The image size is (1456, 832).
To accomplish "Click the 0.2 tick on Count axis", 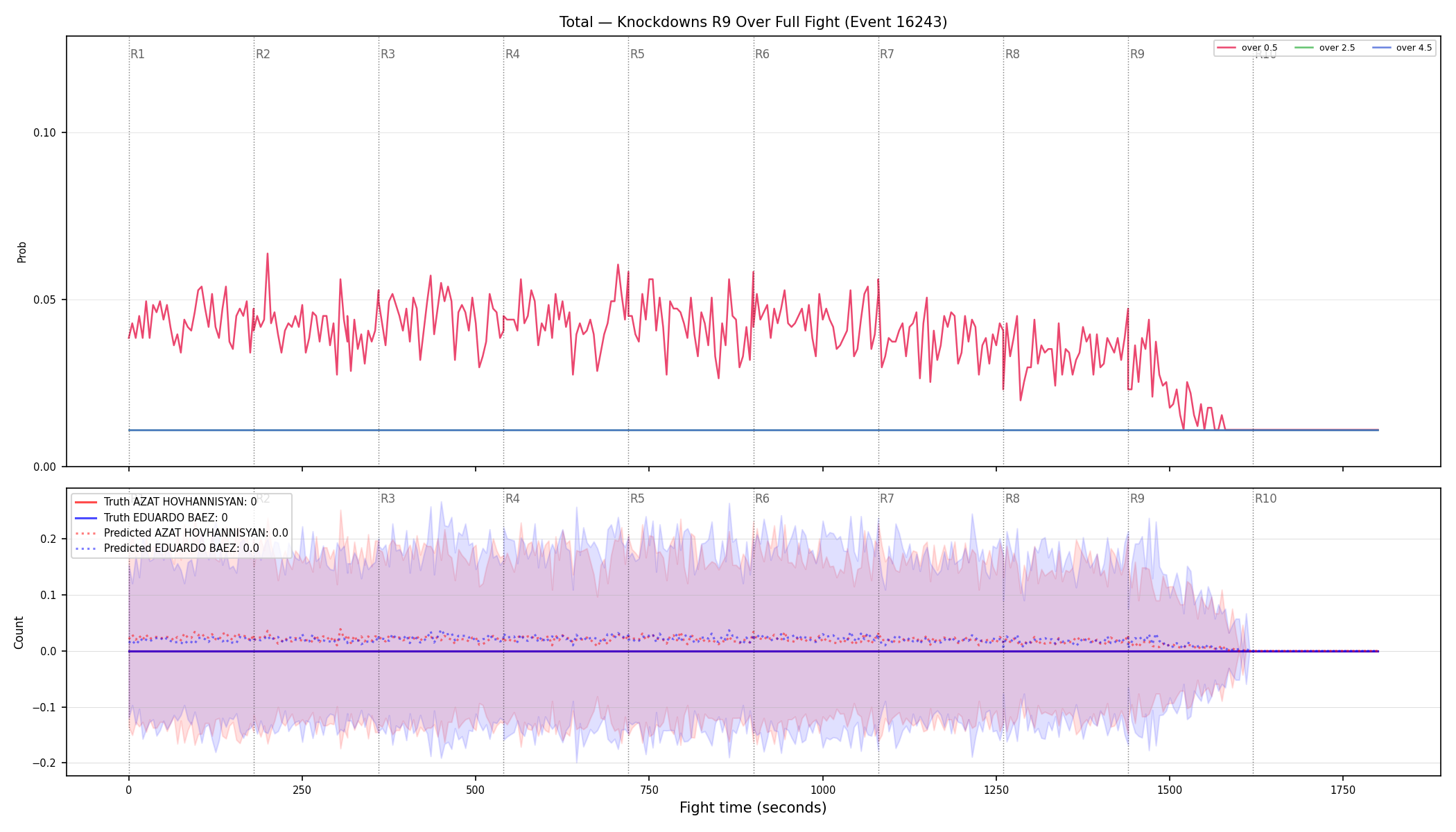I will [x=48, y=539].
